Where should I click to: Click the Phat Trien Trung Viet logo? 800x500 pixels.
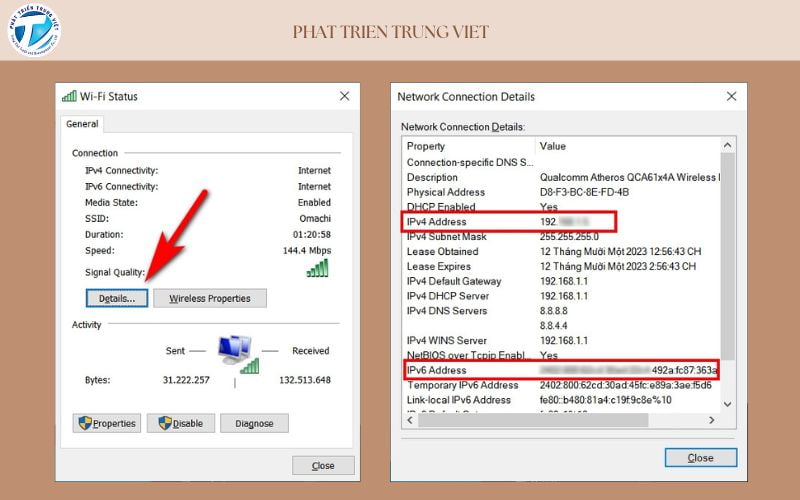pyautogui.click(x=34, y=30)
